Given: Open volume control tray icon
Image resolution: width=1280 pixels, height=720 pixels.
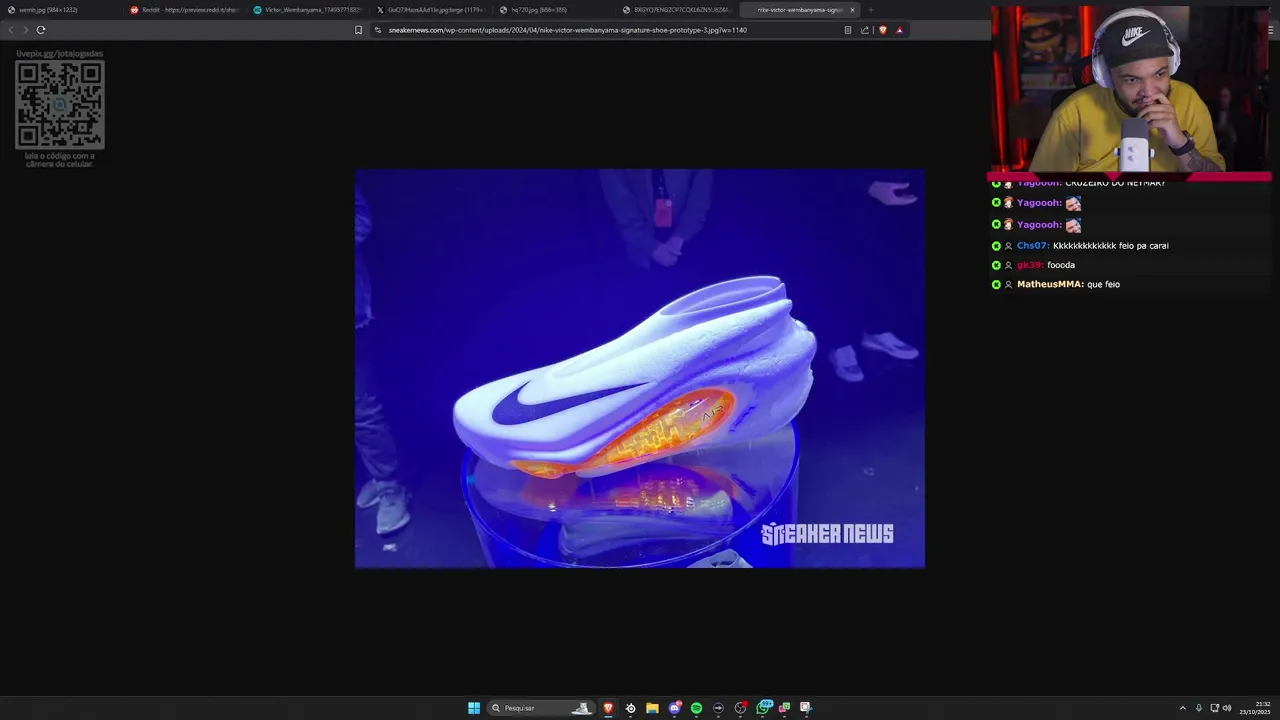Looking at the screenshot, I should [1227, 708].
